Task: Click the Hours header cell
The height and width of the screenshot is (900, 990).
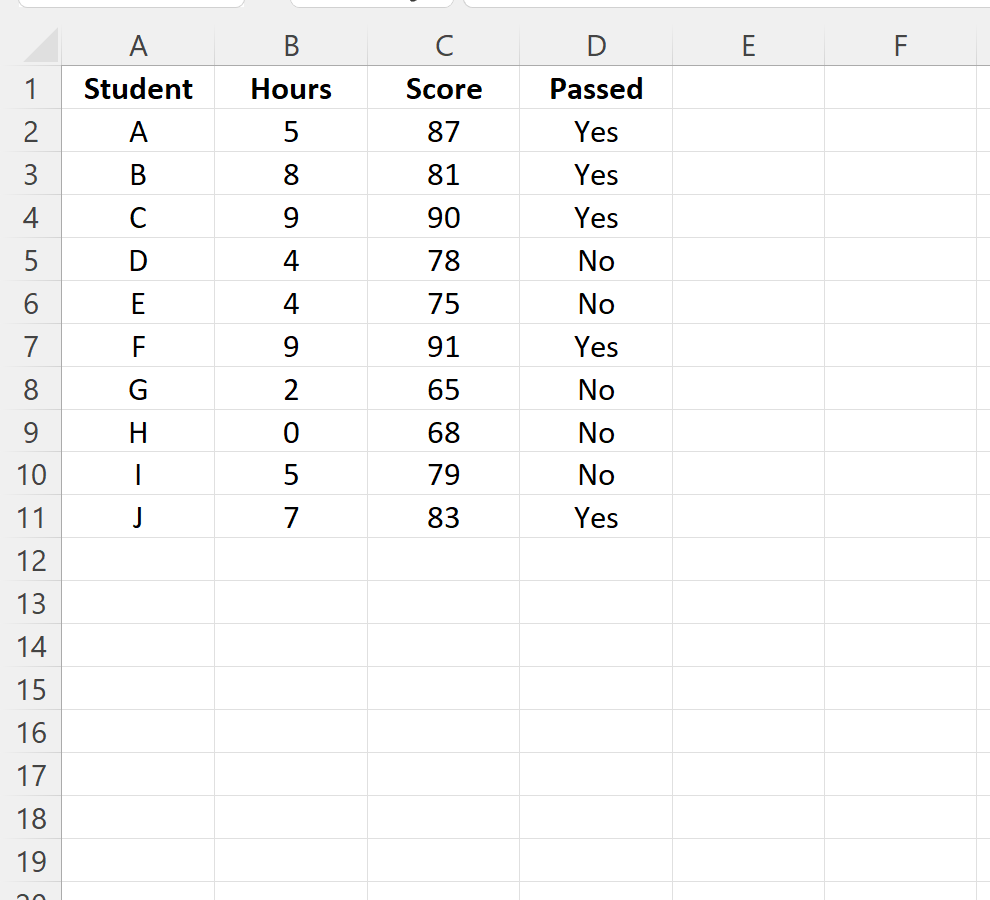Action: coord(290,88)
